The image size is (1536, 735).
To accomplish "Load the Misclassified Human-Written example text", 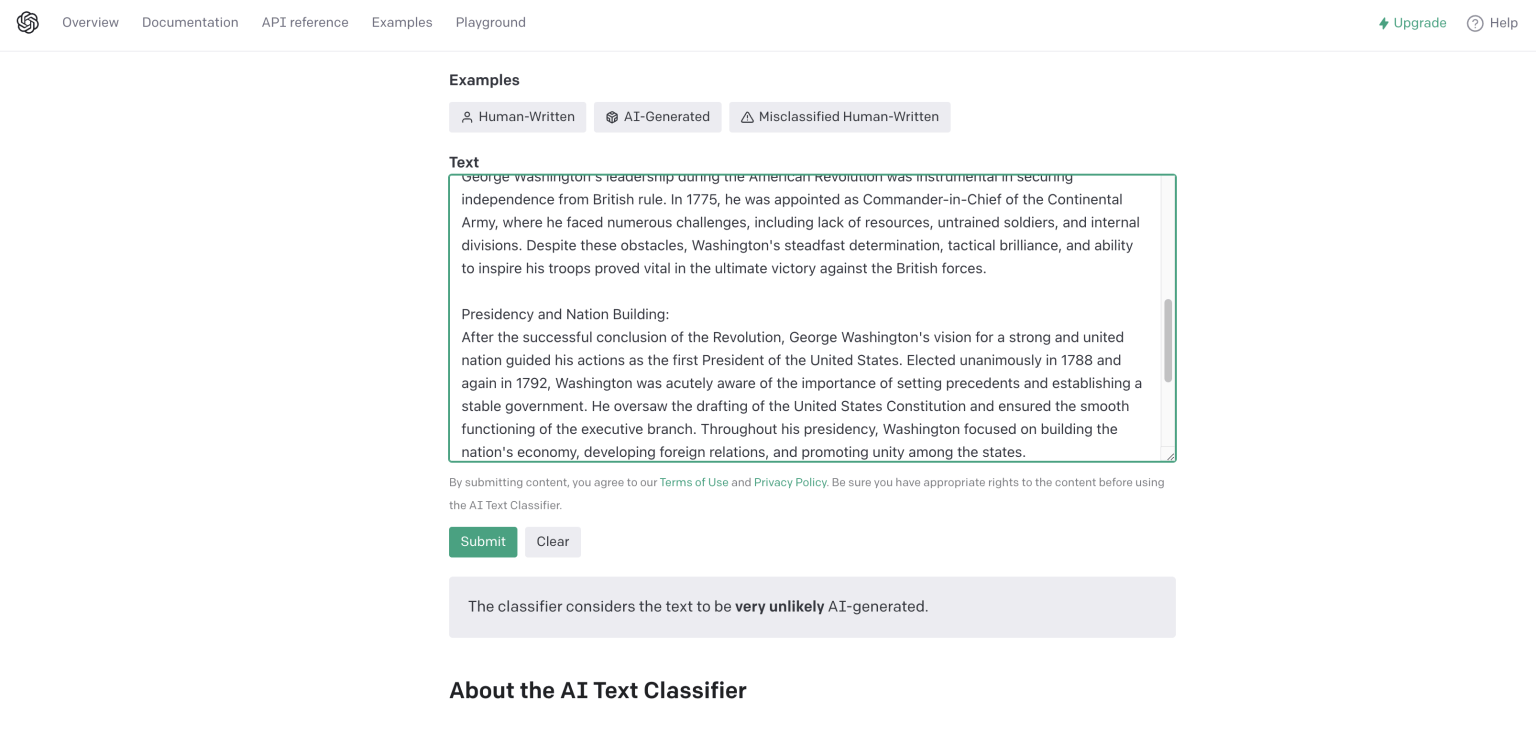I will coord(848,117).
